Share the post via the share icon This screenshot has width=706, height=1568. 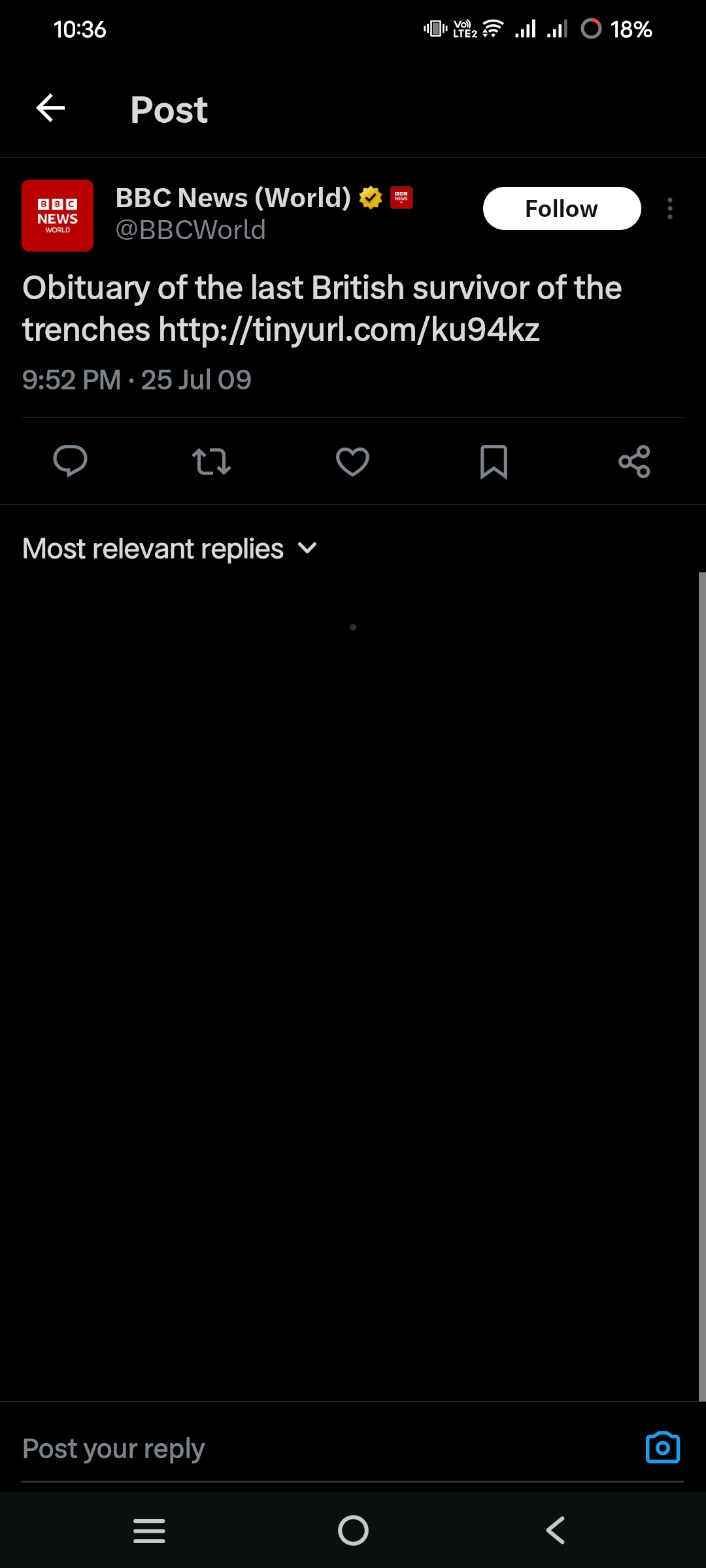click(634, 461)
